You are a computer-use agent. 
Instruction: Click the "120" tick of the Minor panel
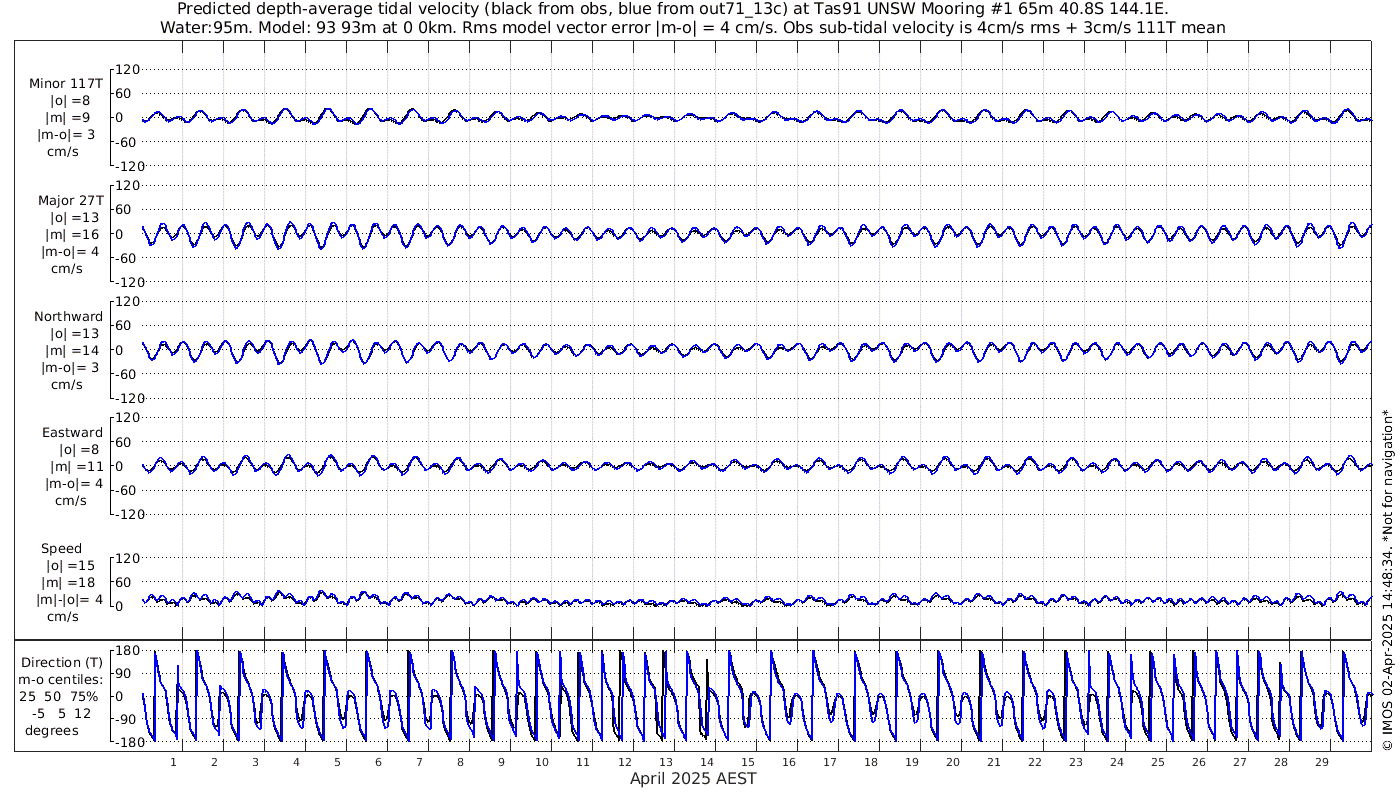(x=127, y=69)
